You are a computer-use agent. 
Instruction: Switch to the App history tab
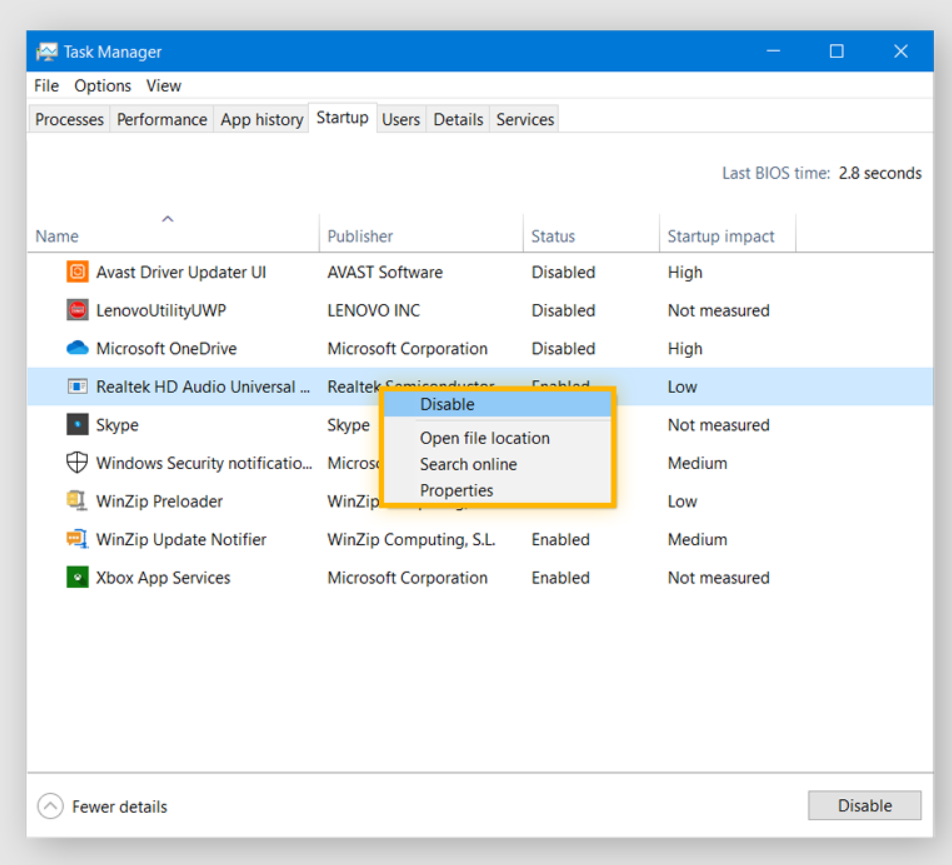click(x=262, y=119)
